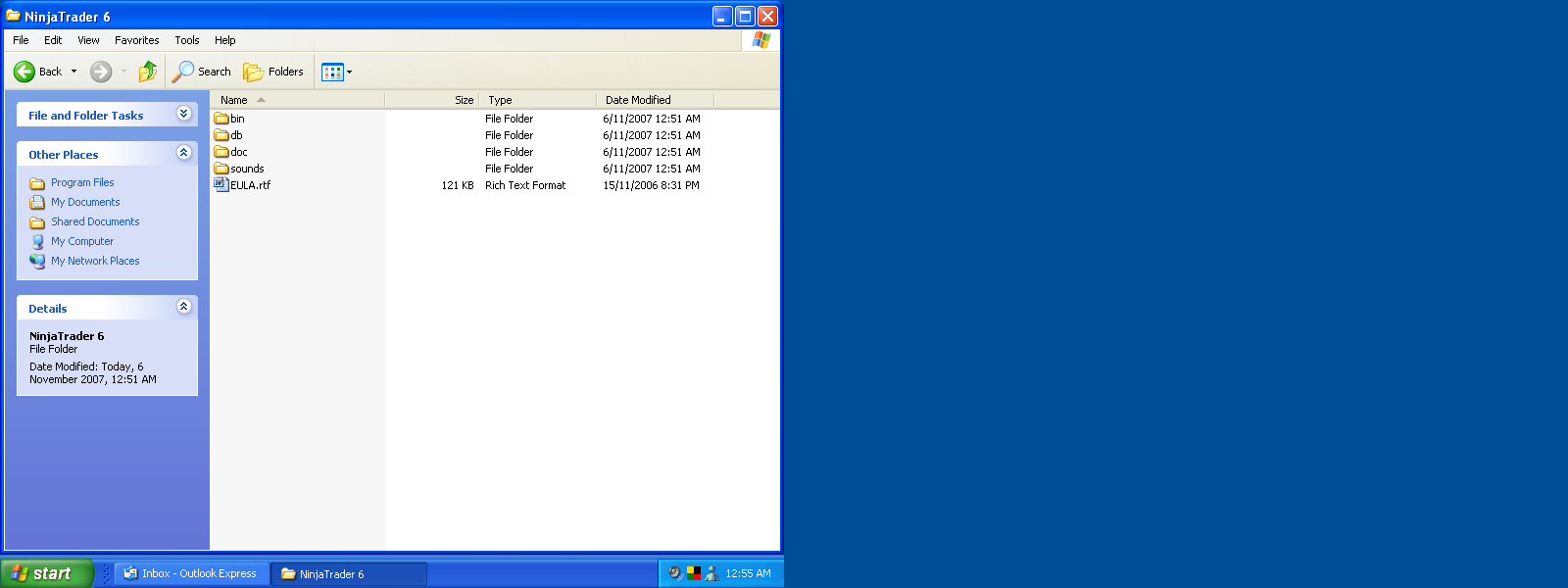Open the File menu
Image resolution: width=1568 pixels, height=588 pixels.
pos(21,40)
